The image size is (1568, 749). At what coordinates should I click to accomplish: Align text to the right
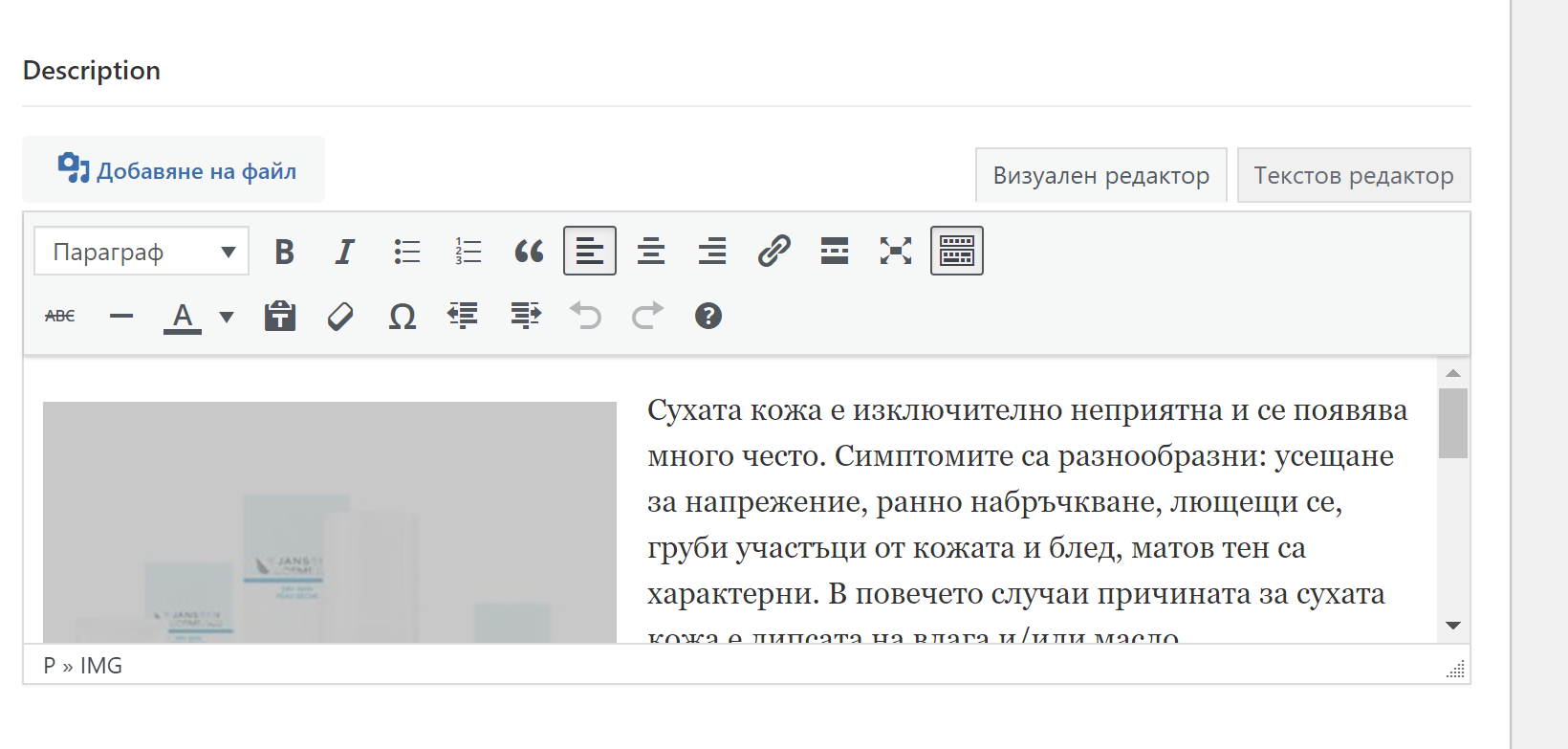712,252
